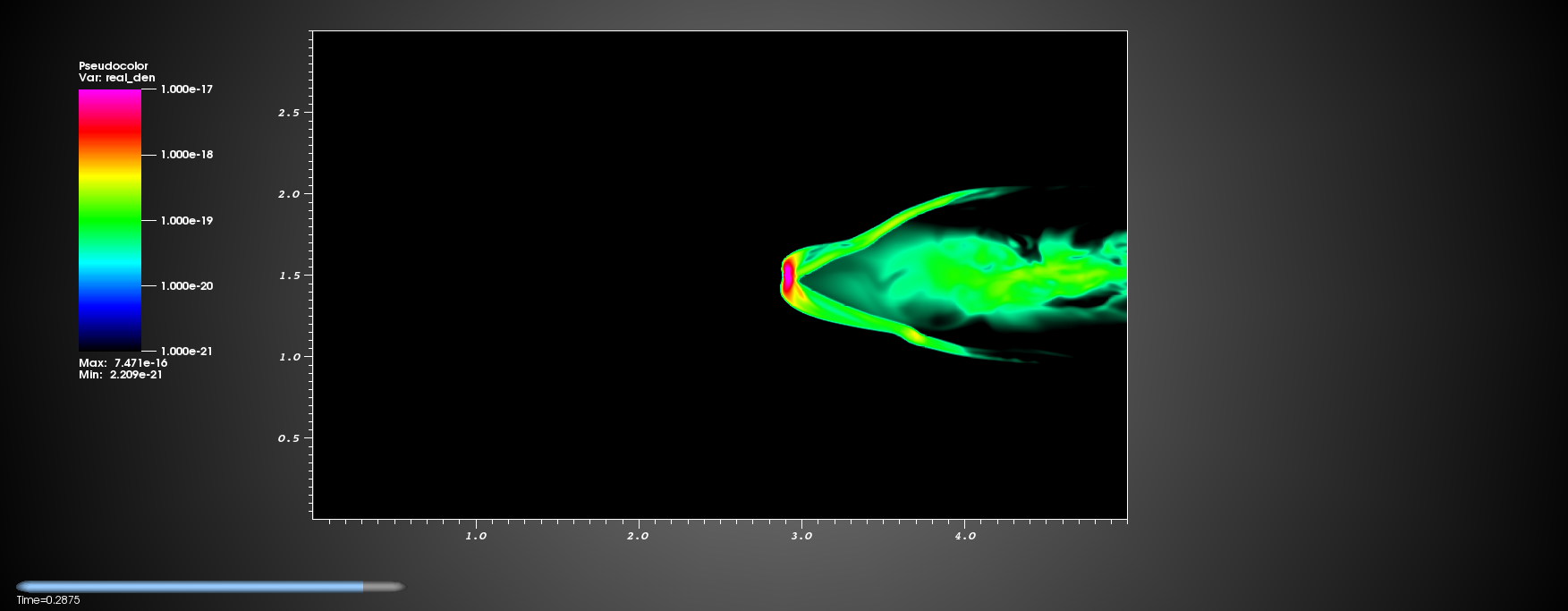The image size is (1568, 611).
Task: Click the "Min: 2.209e-21" text
Action: (121, 375)
